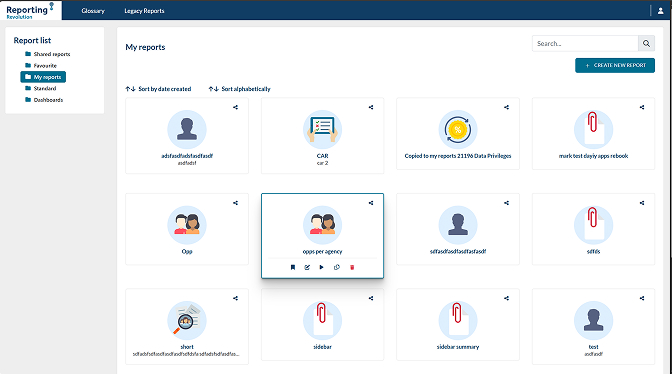Open mark test dayly apps rebook thumbnail
This screenshot has width=672, height=374.
[x=594, y=129]
